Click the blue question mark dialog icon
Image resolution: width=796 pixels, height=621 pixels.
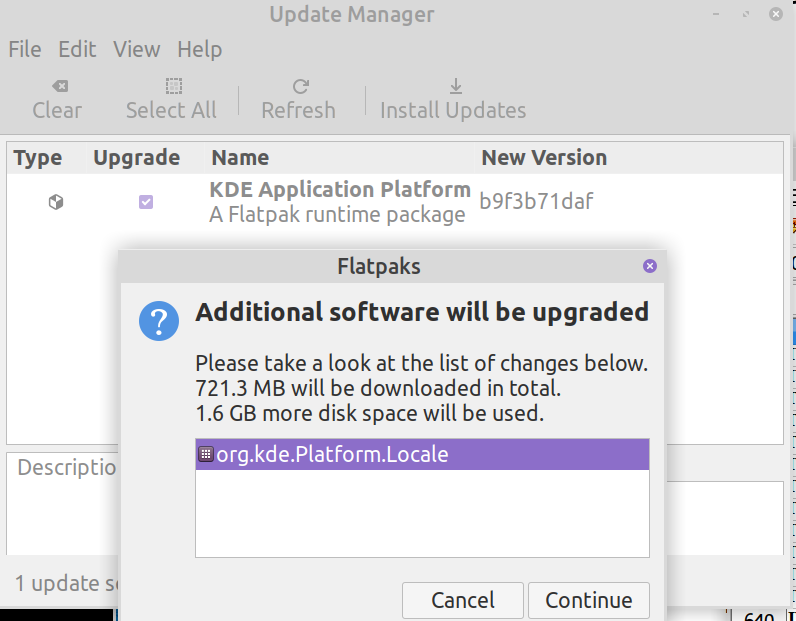click(x=159, y=323)
